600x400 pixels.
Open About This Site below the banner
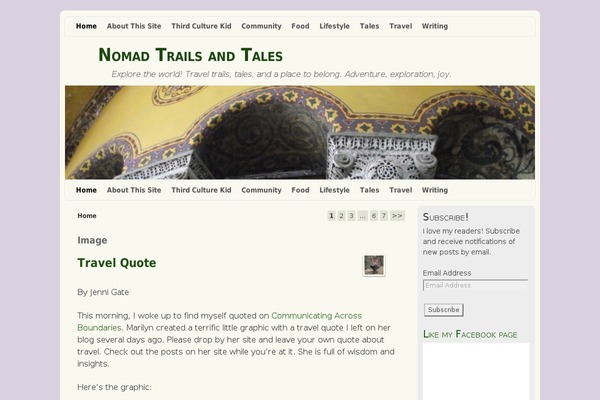click(x=134, y=190)
